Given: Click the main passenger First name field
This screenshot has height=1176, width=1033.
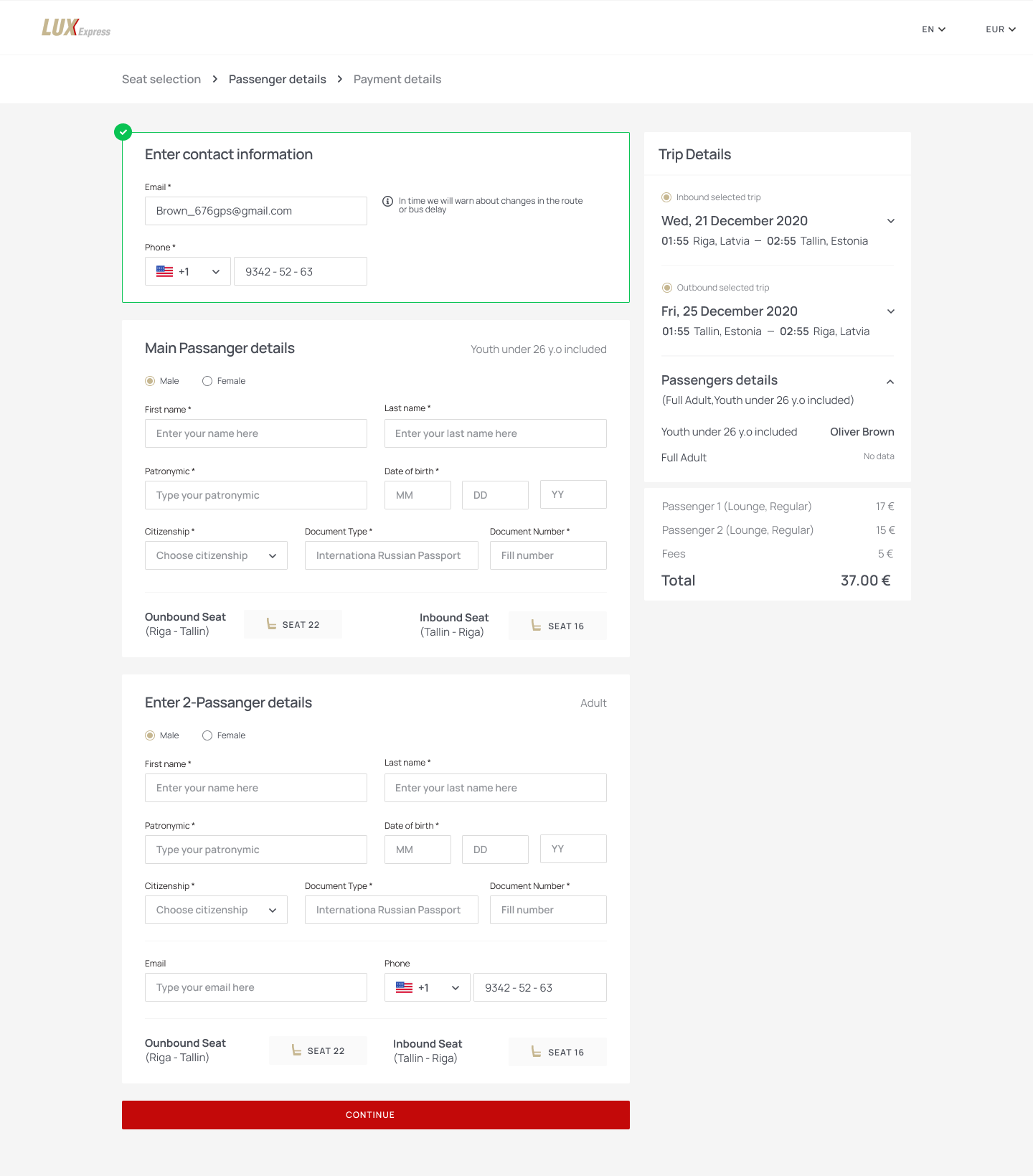Looking at the screenshot, I should [x=256, y=433].
